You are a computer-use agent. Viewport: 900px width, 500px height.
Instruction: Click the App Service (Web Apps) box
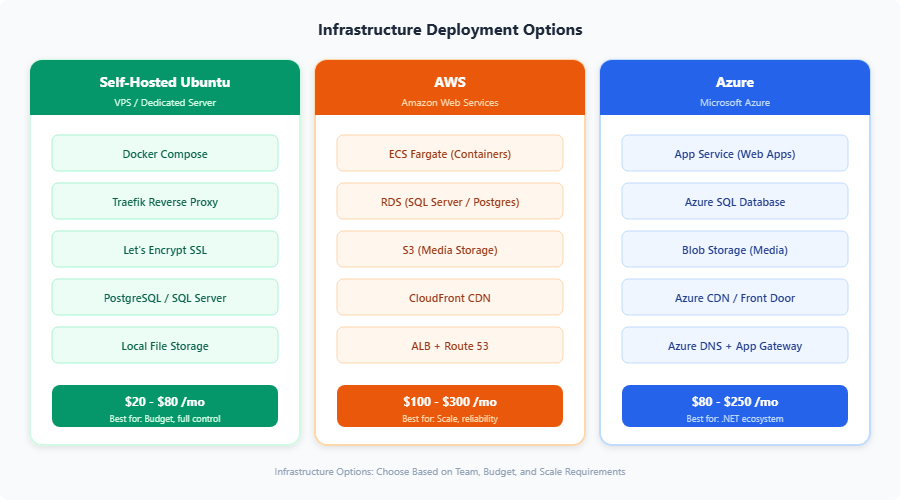(735, 153)
